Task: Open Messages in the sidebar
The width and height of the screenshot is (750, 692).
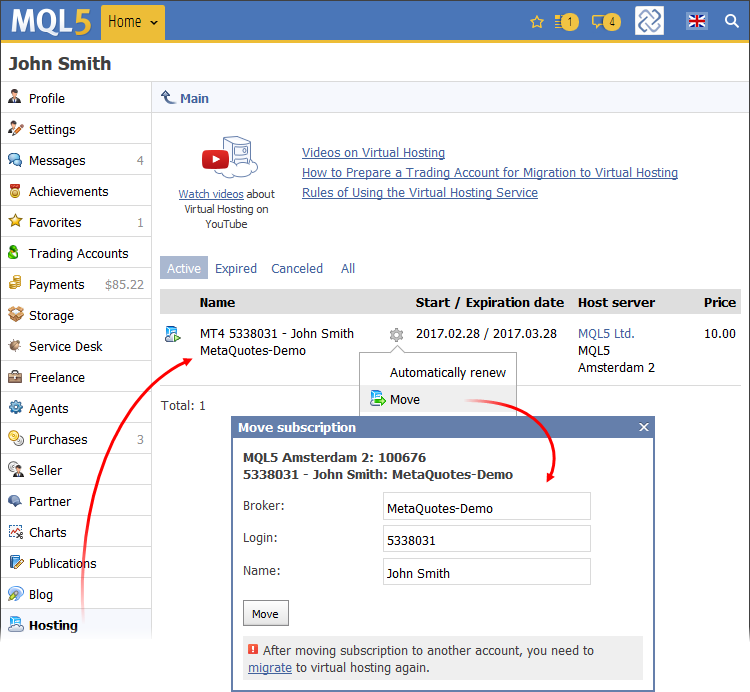Action: click(76, 160)
